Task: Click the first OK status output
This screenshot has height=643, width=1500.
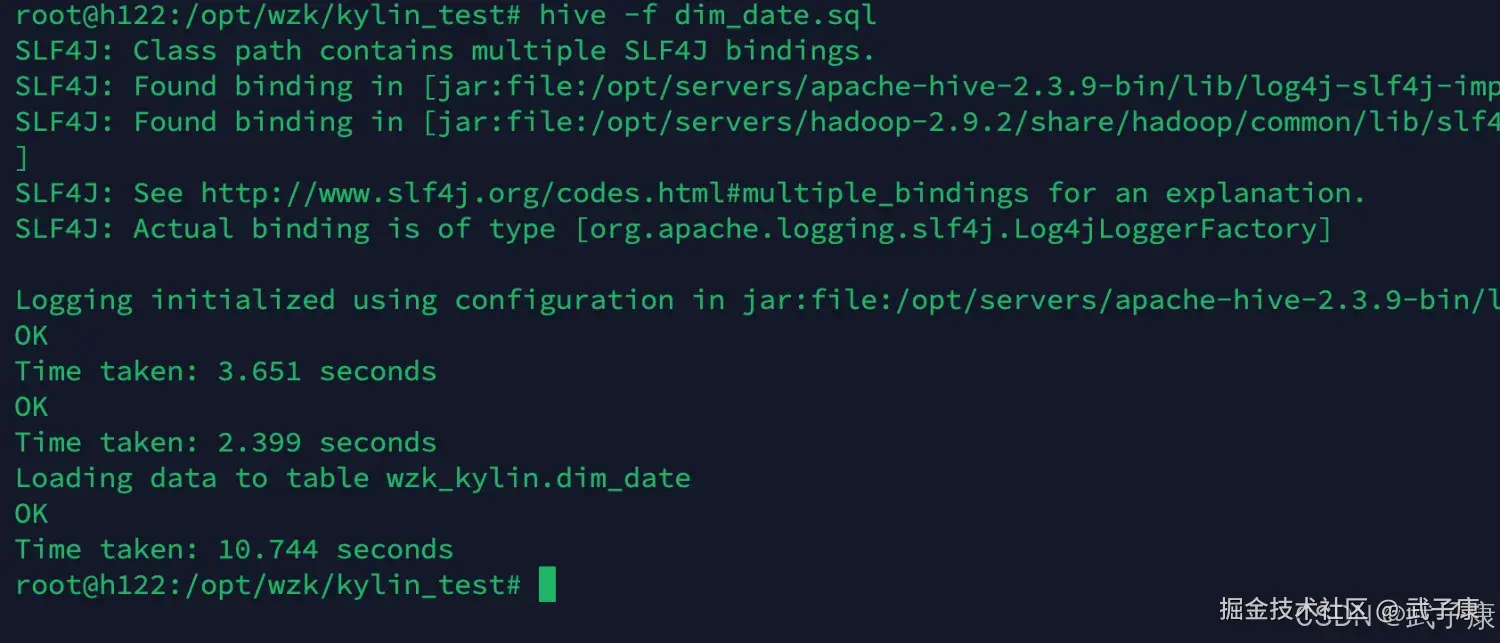Action: (31, 336)
